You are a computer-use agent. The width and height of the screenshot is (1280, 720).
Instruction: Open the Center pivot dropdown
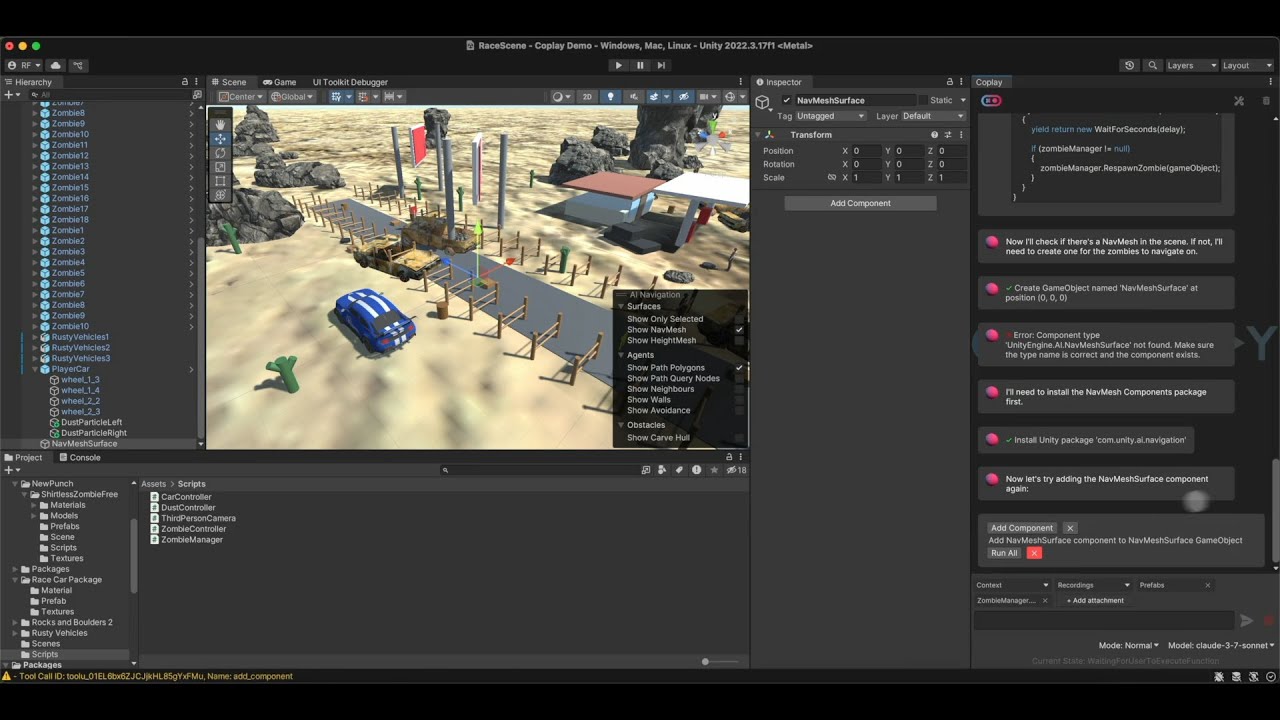point(241,97)
